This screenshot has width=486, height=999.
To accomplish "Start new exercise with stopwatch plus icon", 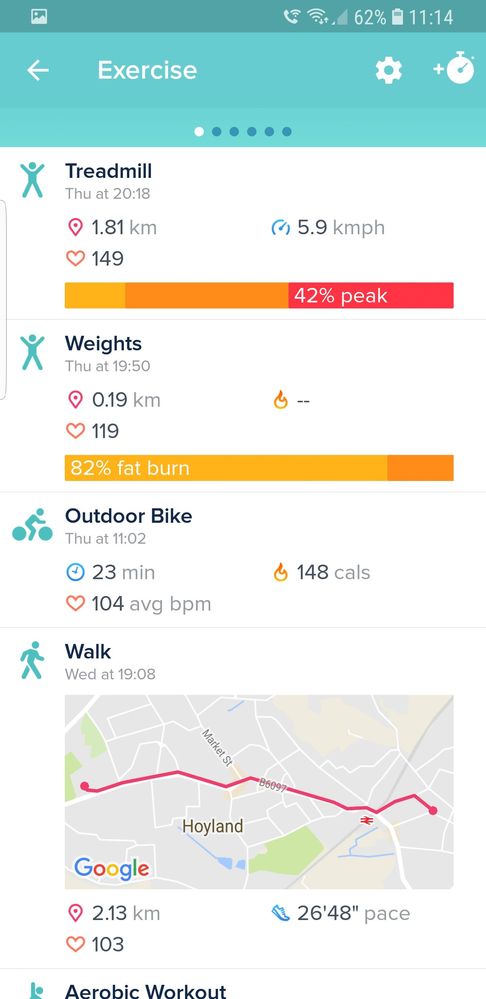I will [454, 69].
